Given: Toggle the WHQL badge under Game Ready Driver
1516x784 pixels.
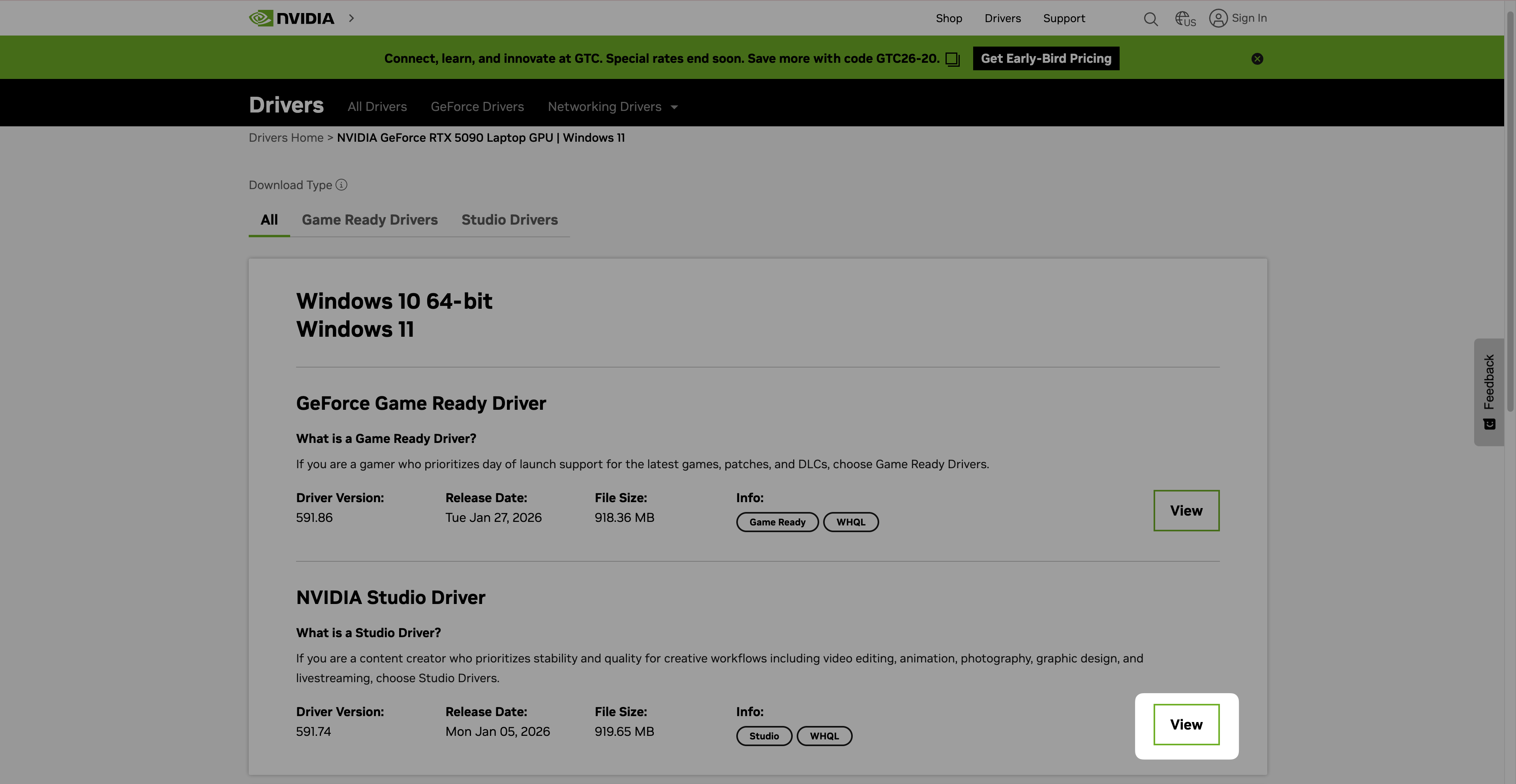Looking at the screenshot, I should click(x=851, y=522).
